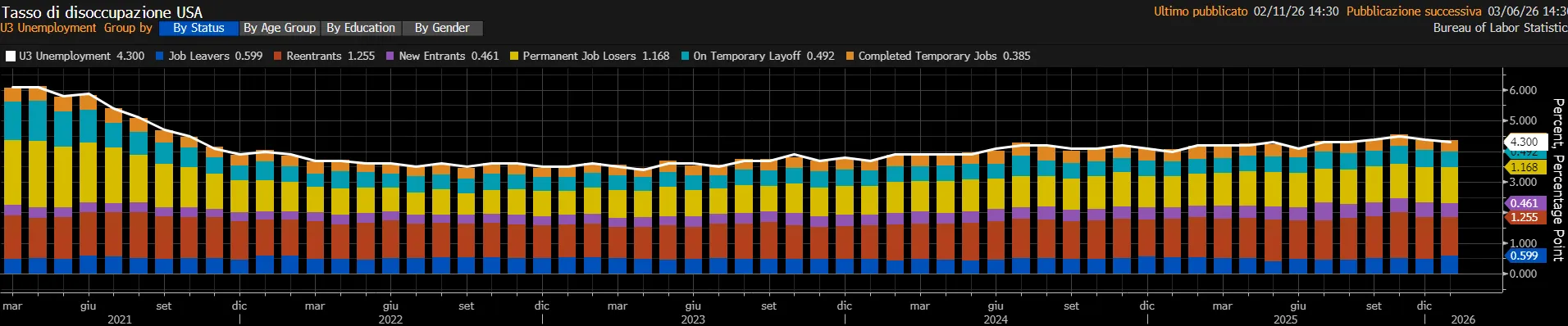Click the orange Completed Temporary Jobs swatch
Viewport: 1568px width, 326px height.
click(x=850, y=56)
